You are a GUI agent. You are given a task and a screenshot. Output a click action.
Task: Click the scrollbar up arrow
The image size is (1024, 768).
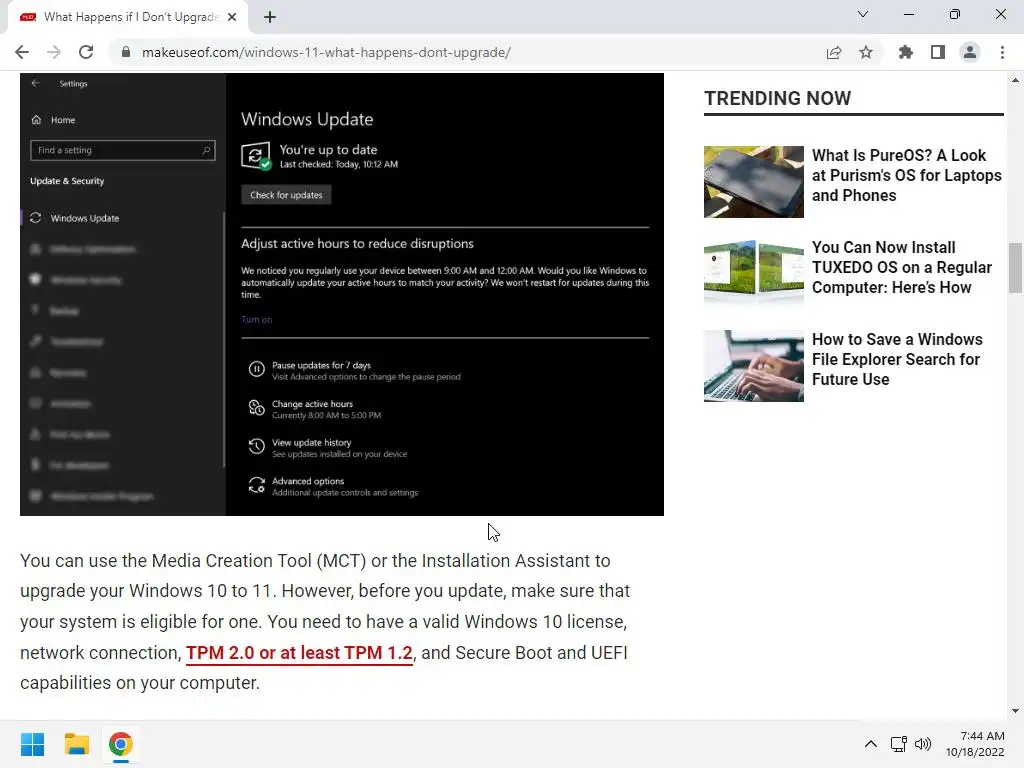tap(1015, 80)
